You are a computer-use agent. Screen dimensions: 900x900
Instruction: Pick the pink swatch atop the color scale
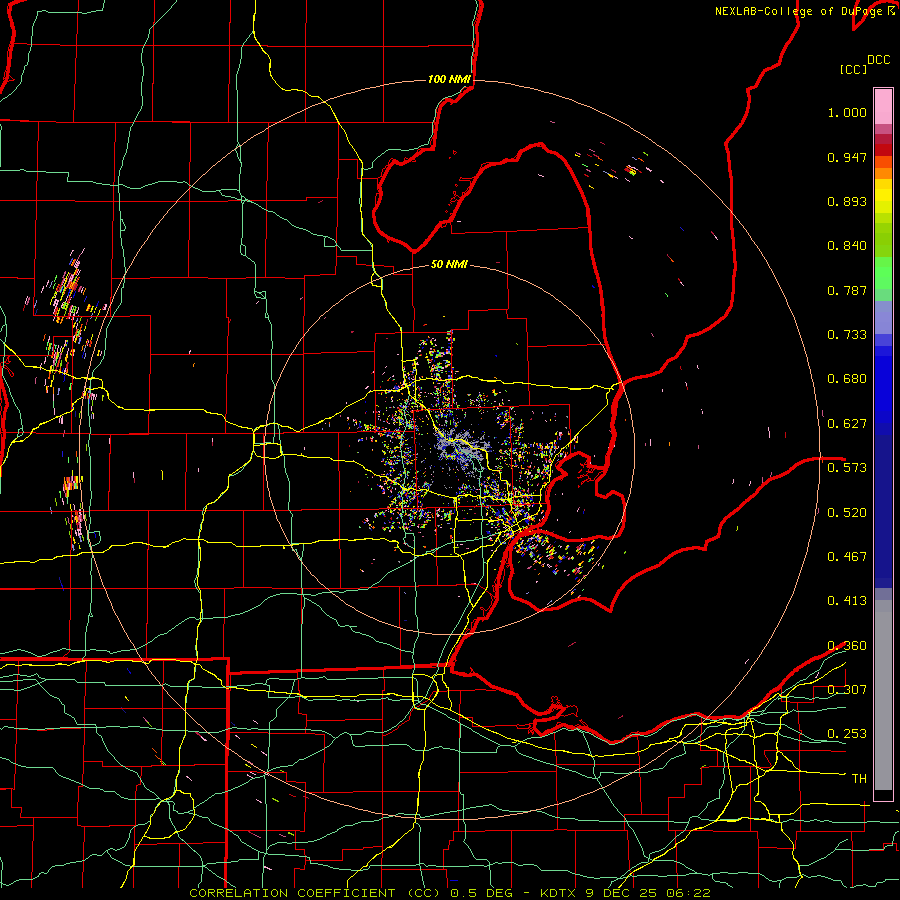point(883,107)
